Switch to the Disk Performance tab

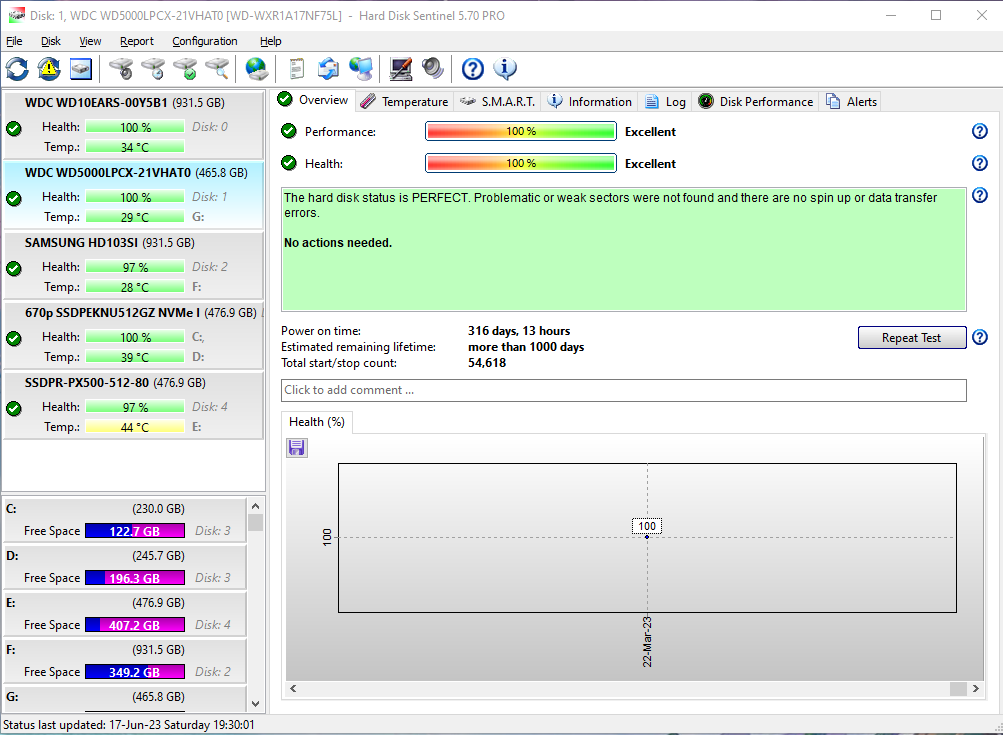(x=756, y=102)
